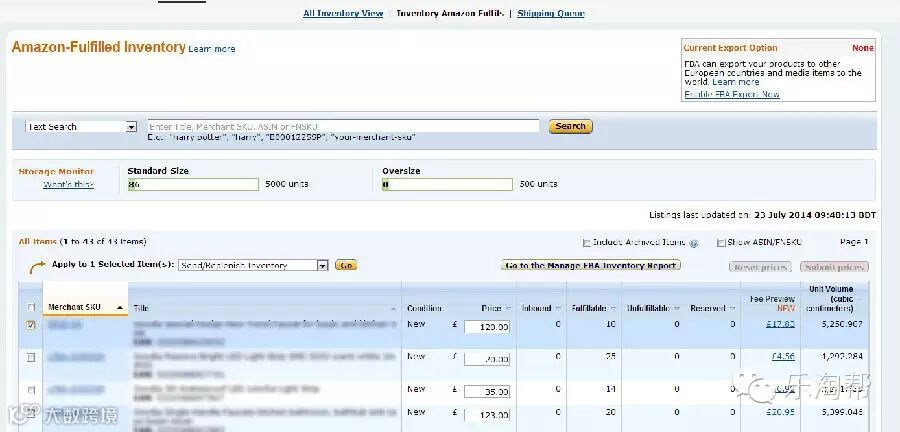Sort table by Reserved arrow
This screenshot has height=432, width=900.
pos(731,309)
